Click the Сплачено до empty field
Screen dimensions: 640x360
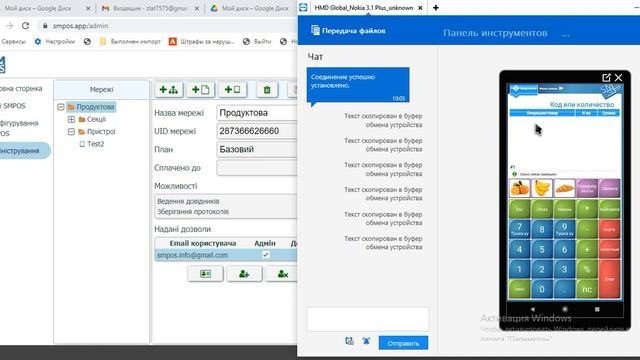tap(257, 168)
